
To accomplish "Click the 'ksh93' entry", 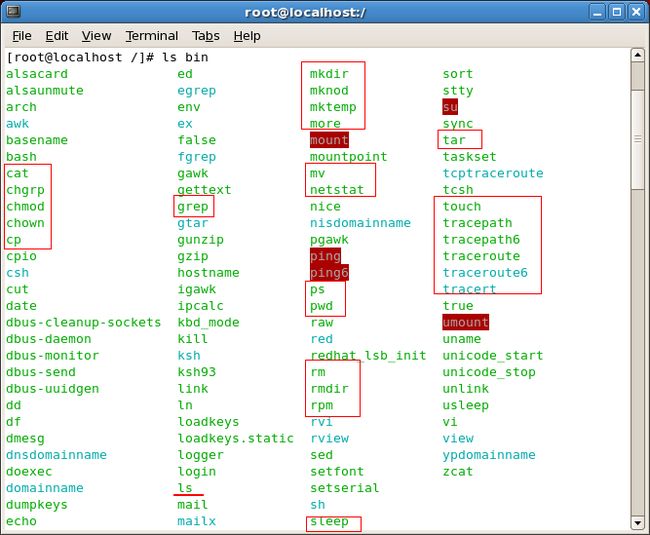I will tap(197, 372).
